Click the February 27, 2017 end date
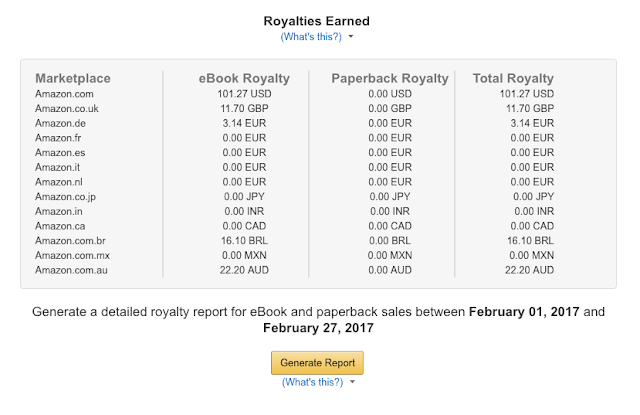Image resolution: width=640 pixels, height=415 pixels. coord(318,328)
